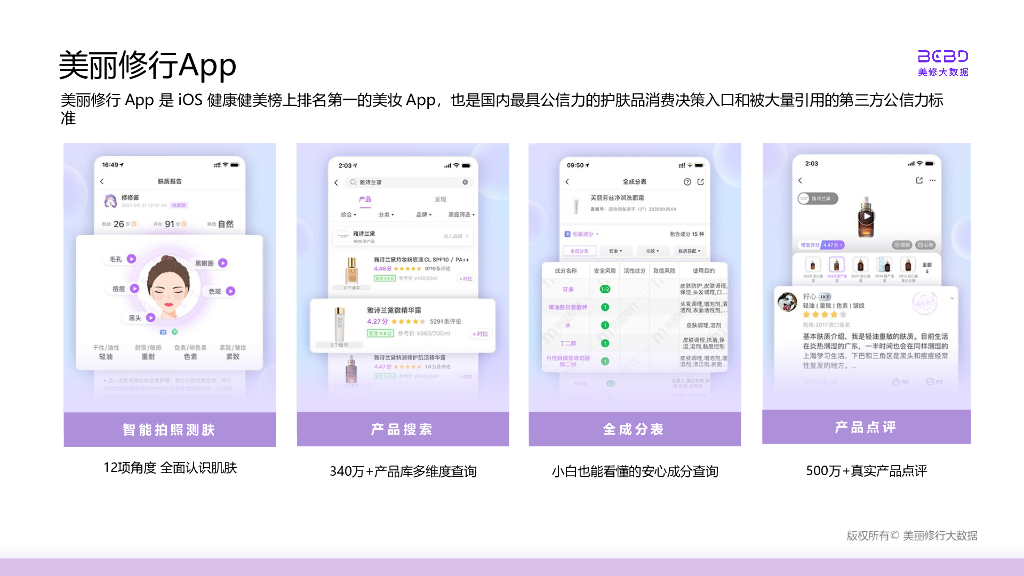Click the share icon in 全成分表 header
This screenshot has width=1024, height=576.
pos(700,182)
